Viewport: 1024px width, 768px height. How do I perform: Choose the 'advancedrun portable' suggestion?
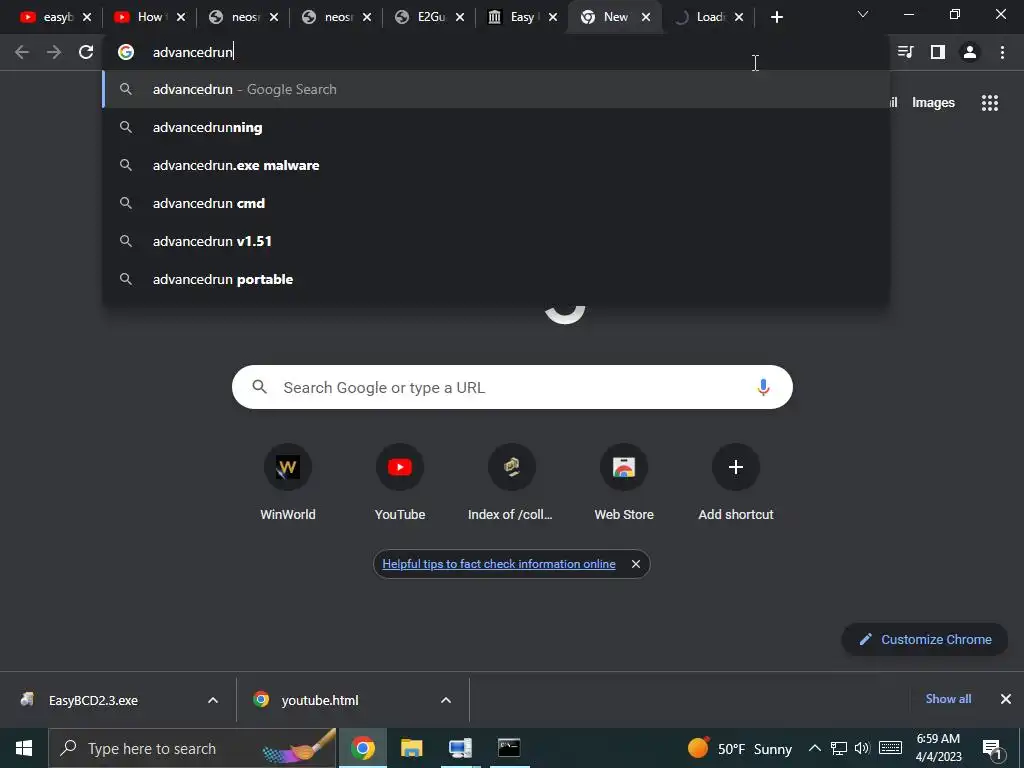click(x=496, y=279)
